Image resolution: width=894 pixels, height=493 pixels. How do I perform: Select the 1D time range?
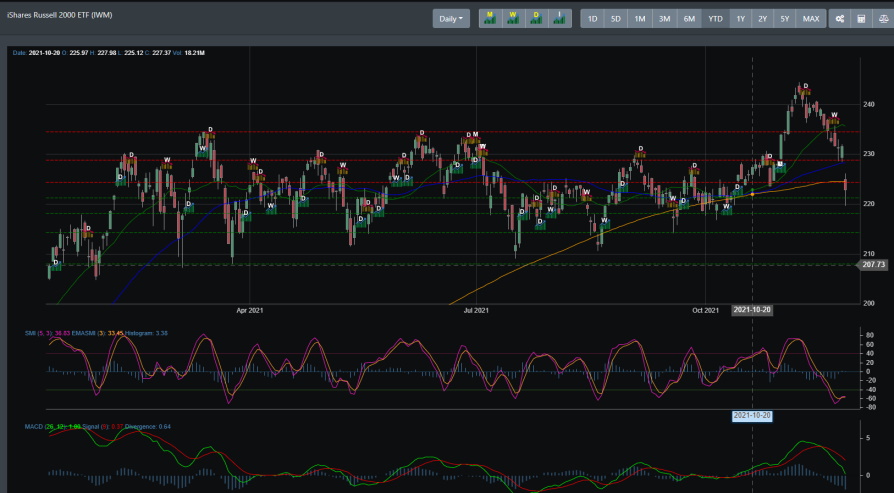[592, 18]
